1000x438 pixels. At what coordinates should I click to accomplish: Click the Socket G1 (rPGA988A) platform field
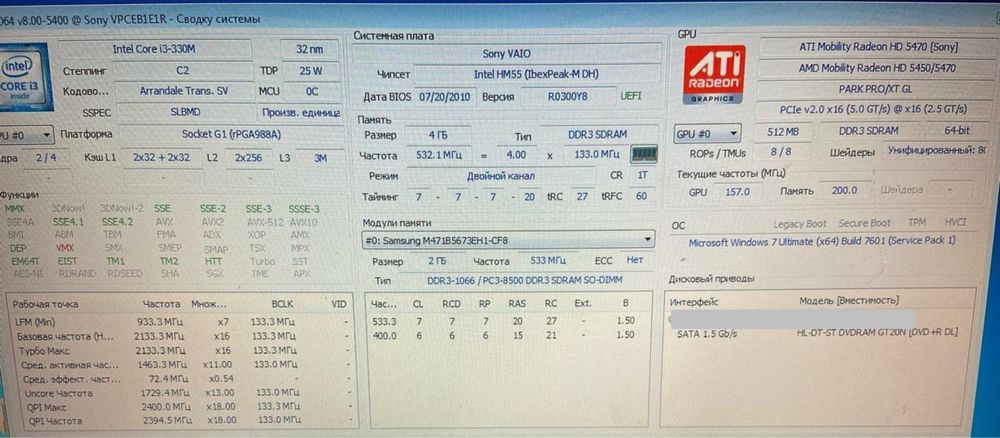[231, 134]
